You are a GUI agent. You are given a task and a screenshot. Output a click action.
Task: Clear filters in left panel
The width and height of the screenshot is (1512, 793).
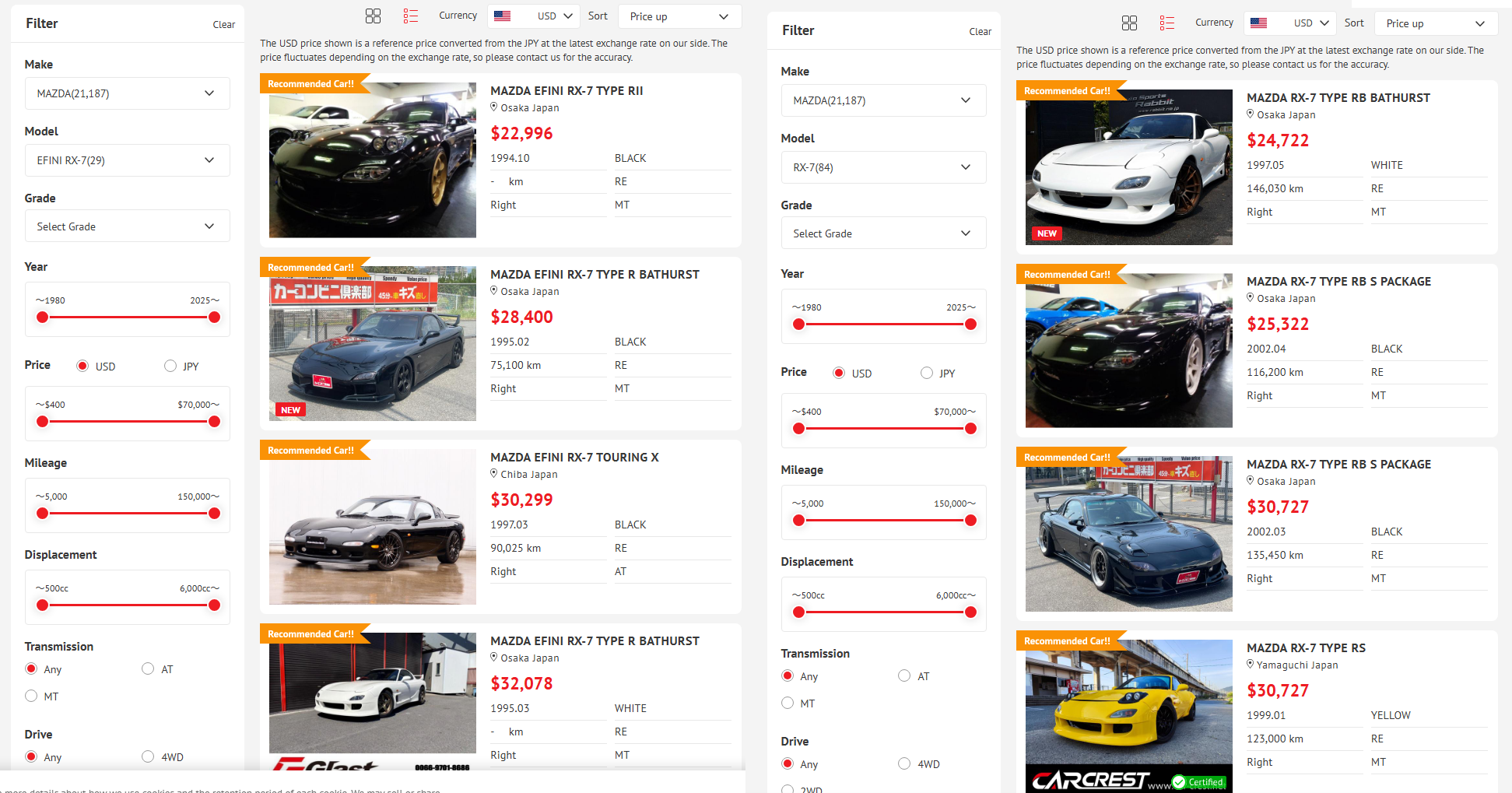[224, 24]
